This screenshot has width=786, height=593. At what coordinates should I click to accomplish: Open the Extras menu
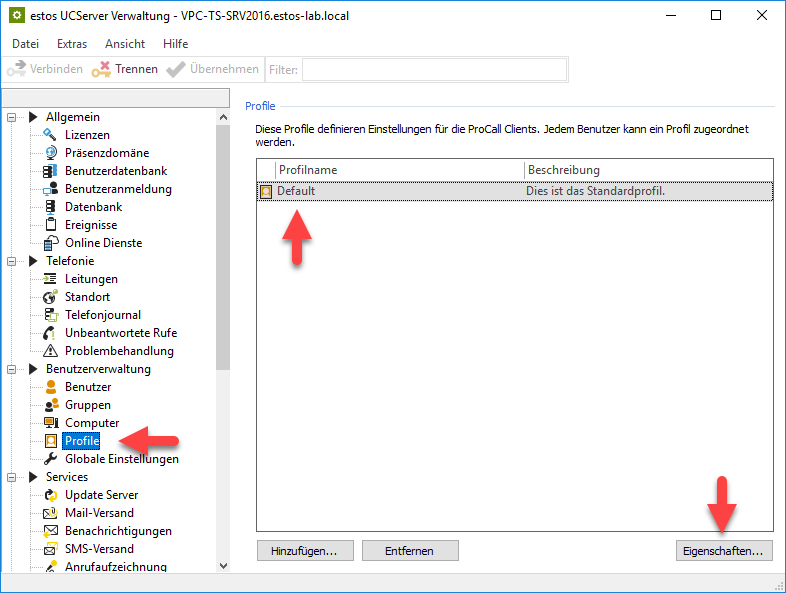coord(72,44)
